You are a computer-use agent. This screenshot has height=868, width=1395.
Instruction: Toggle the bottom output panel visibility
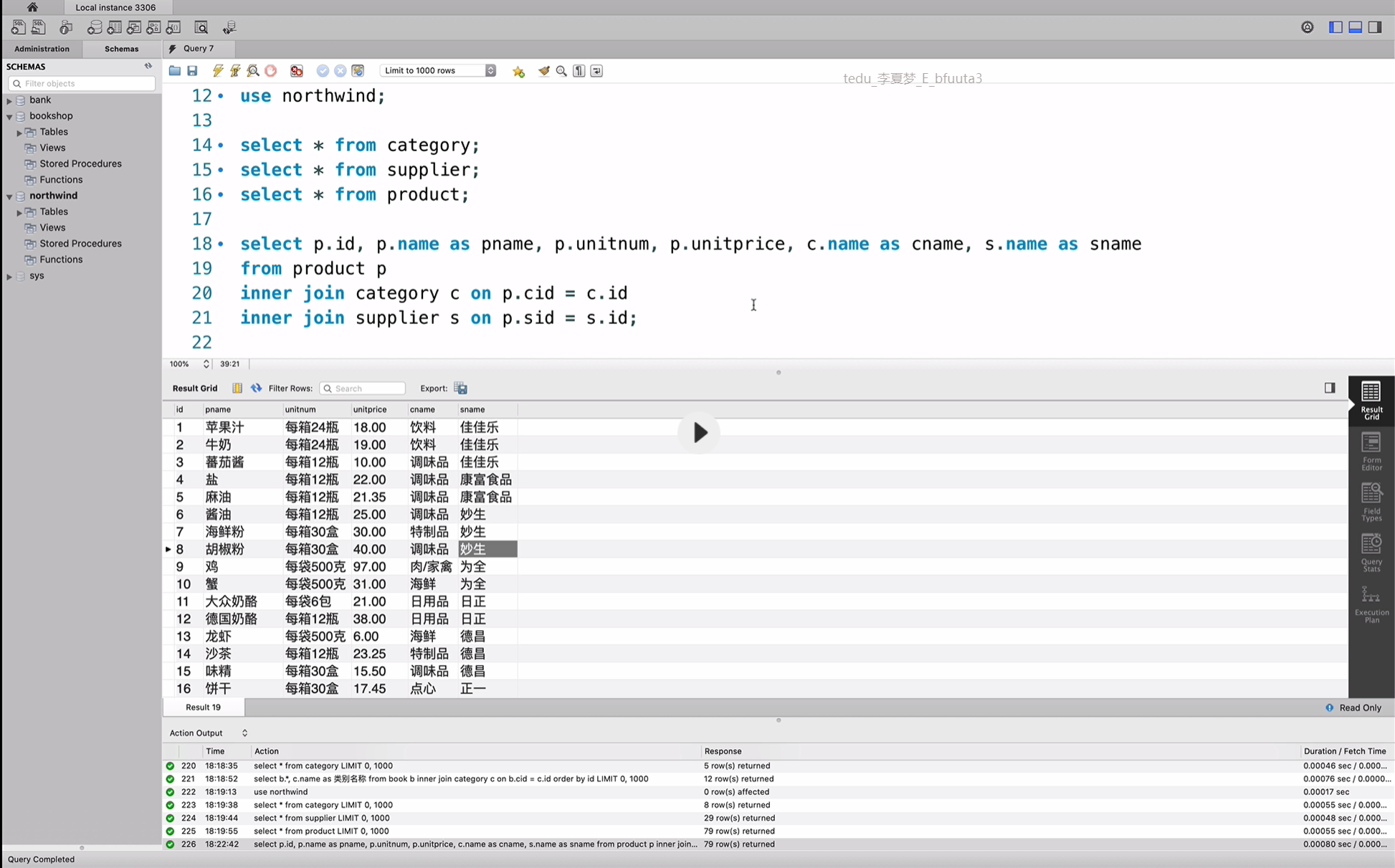[1355, 27]
